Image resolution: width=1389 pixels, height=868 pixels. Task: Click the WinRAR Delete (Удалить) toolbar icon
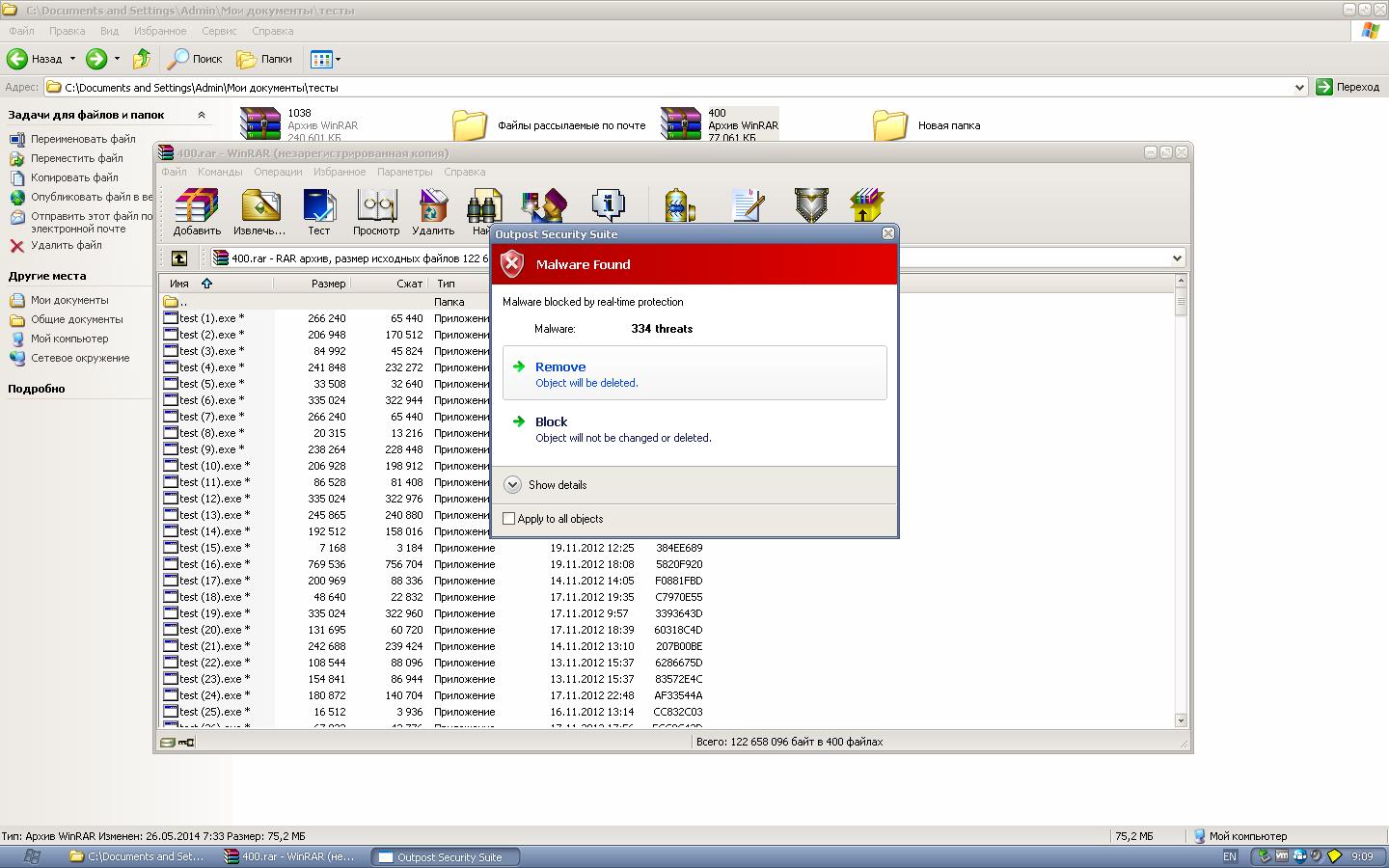coord(433,205)
